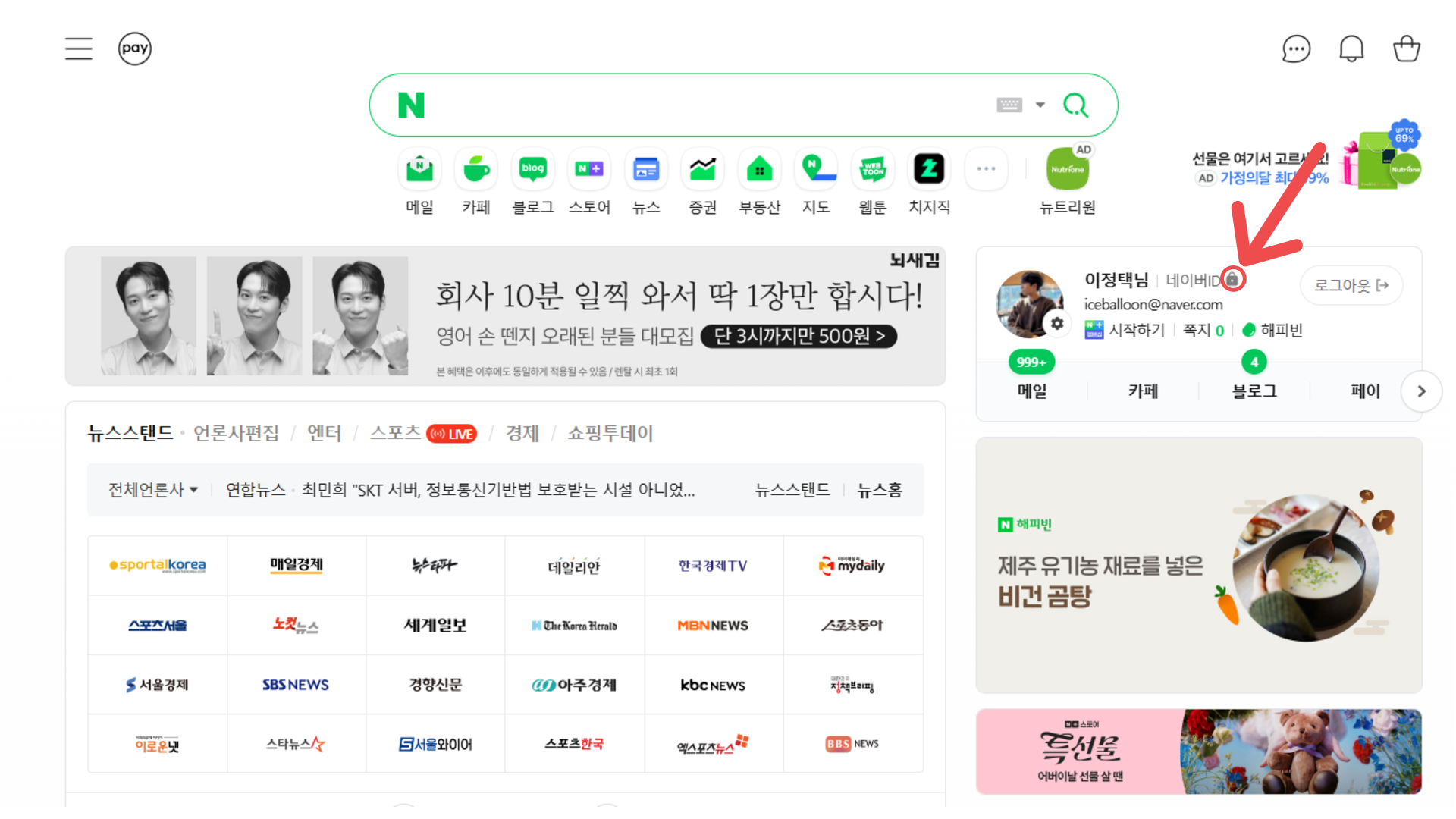Click the iceballoon@naver.com email address

pos(1153,304)
